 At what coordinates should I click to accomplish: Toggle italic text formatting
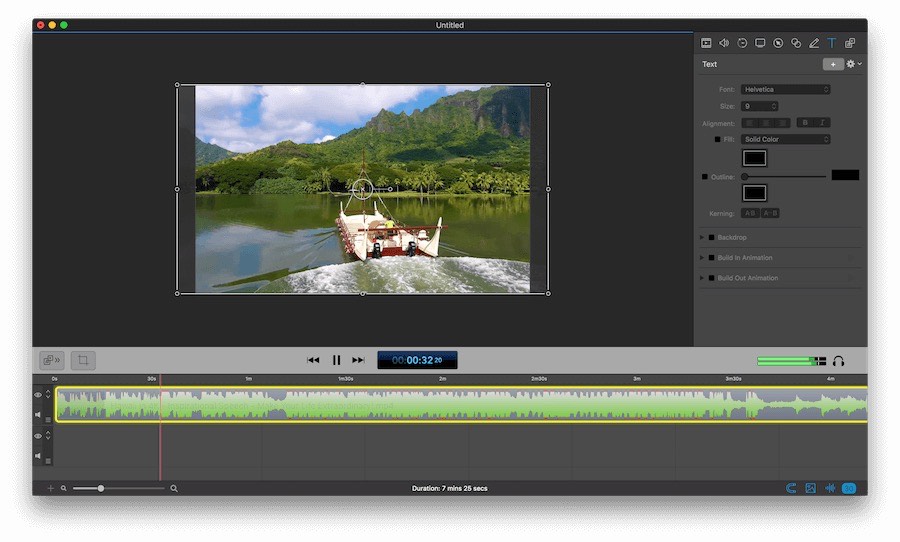tap(822, 123)
